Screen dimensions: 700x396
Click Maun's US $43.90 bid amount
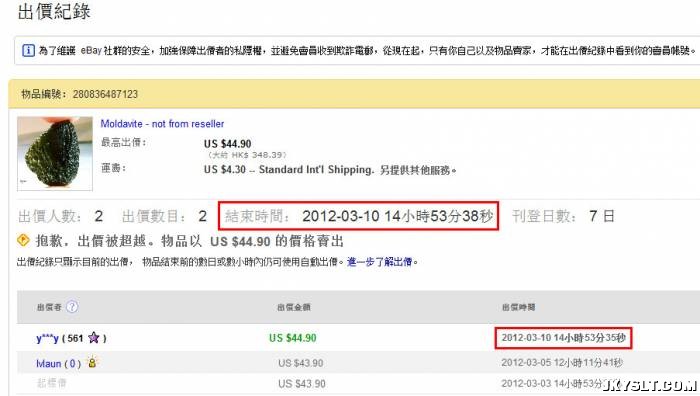300,363
